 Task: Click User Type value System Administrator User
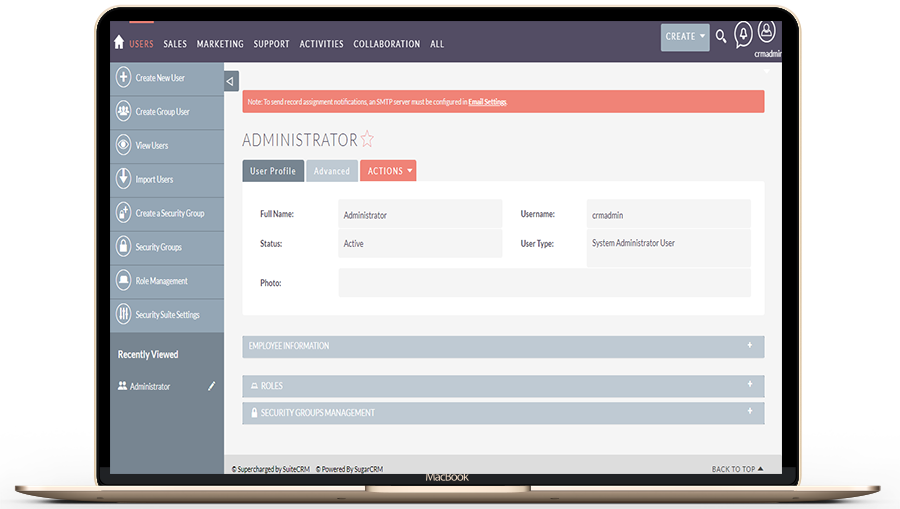[x=633, y=243]
